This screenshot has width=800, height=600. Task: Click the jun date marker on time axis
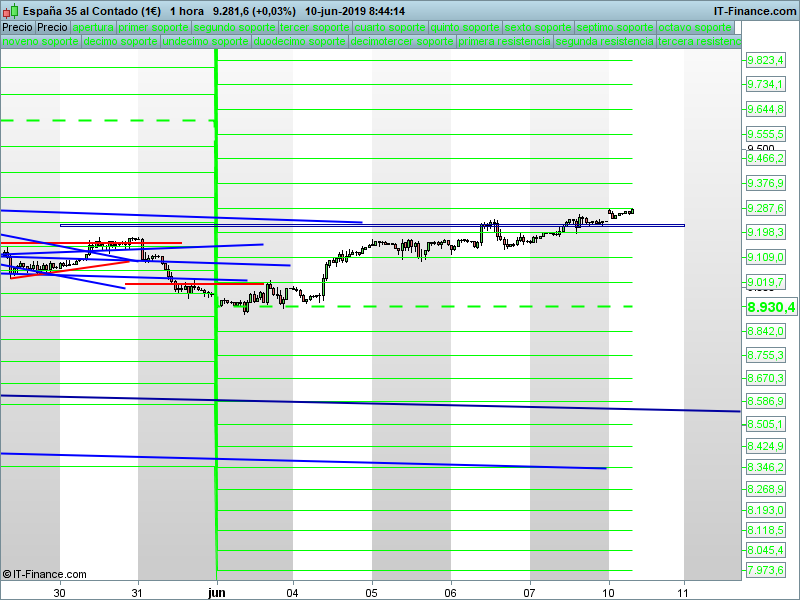pos(217,593)
